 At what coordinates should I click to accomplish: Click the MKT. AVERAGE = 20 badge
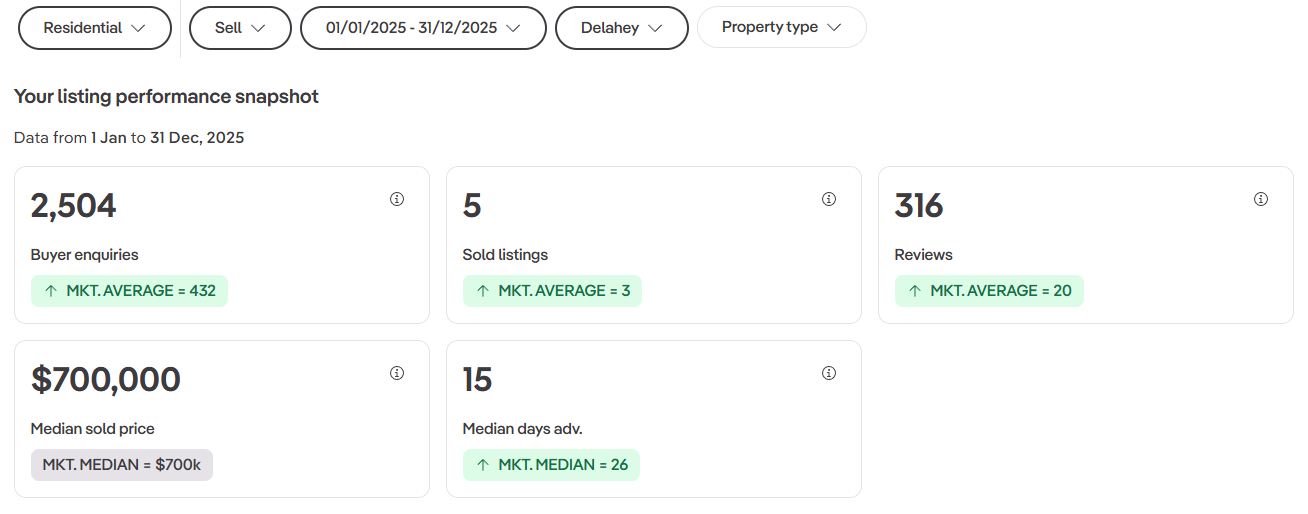click(989, 291)
